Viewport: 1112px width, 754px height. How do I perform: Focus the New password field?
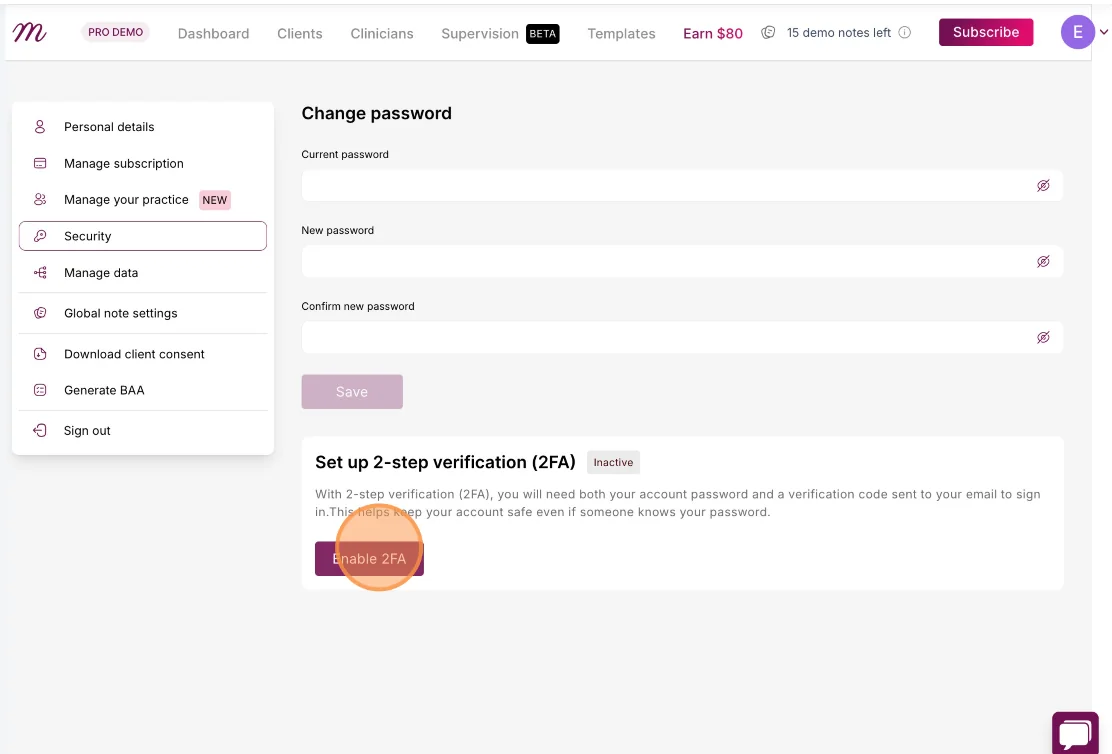point(682,262)
